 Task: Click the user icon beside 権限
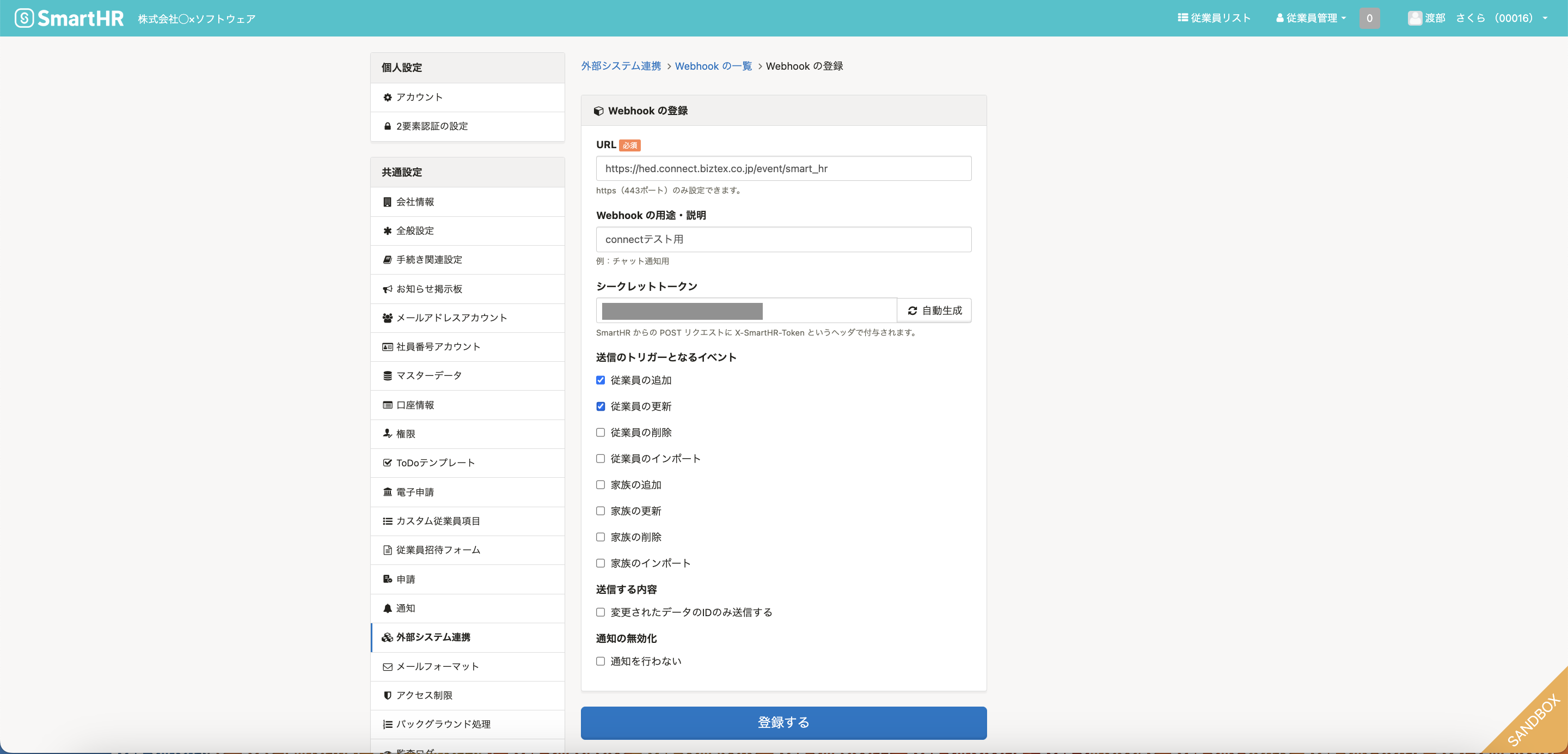(x=387, y=434)
